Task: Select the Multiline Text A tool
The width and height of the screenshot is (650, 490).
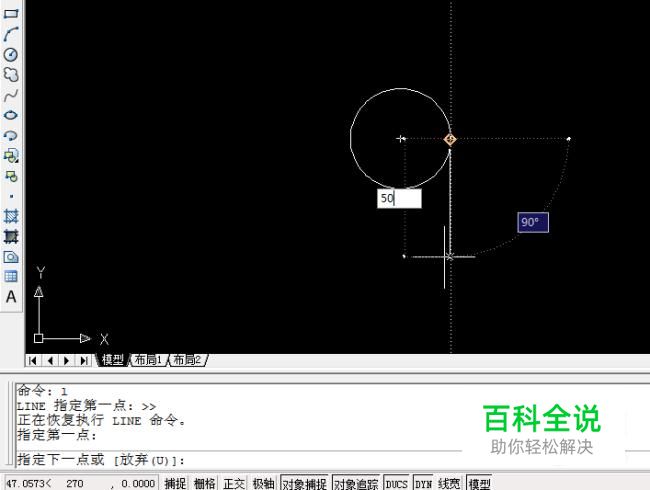Action: point(11,297)
